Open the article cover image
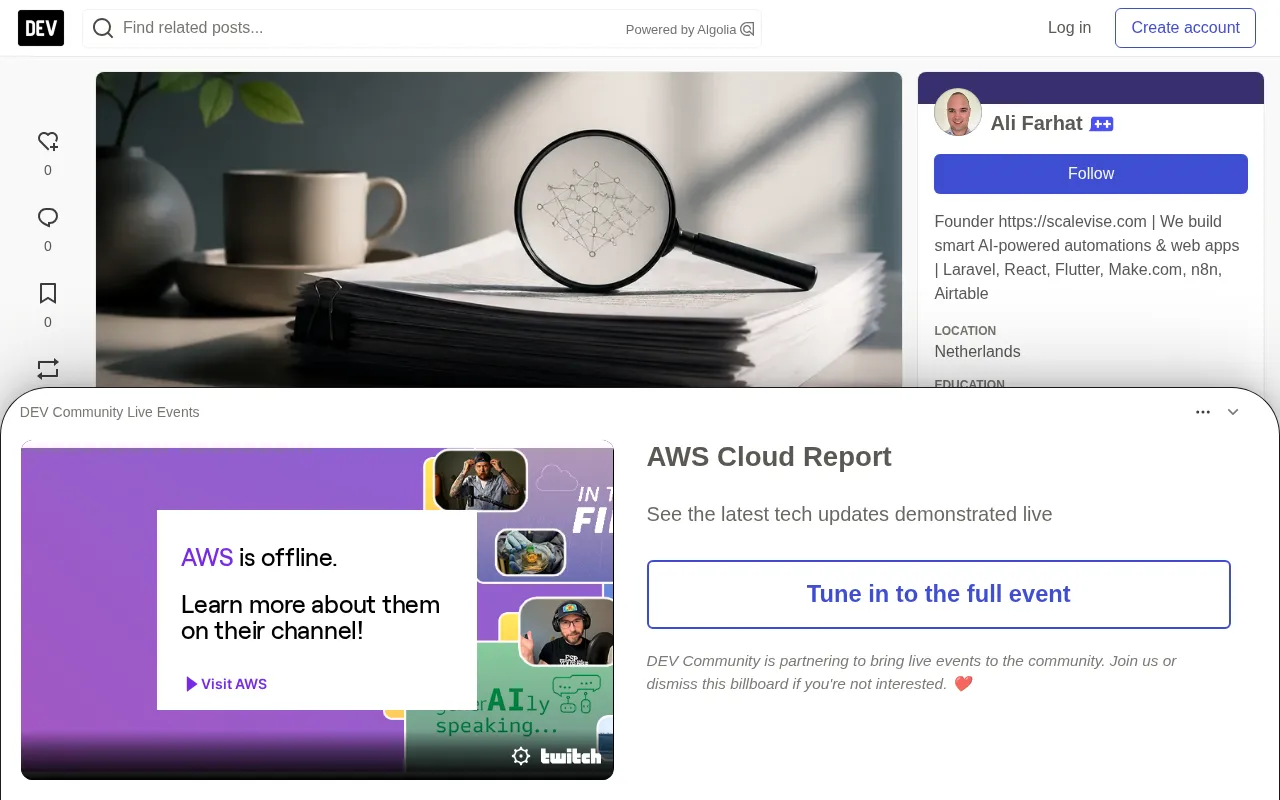 [x=499, y=230]
